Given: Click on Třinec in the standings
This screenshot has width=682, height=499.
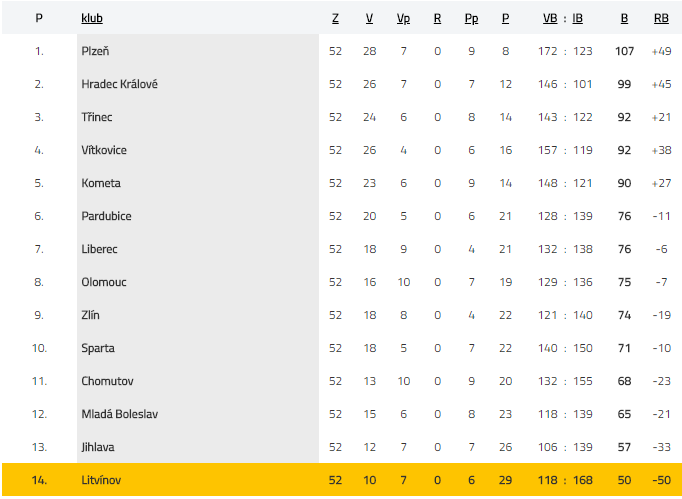Looking at the screenshot, I should click(x=96, y=117).
